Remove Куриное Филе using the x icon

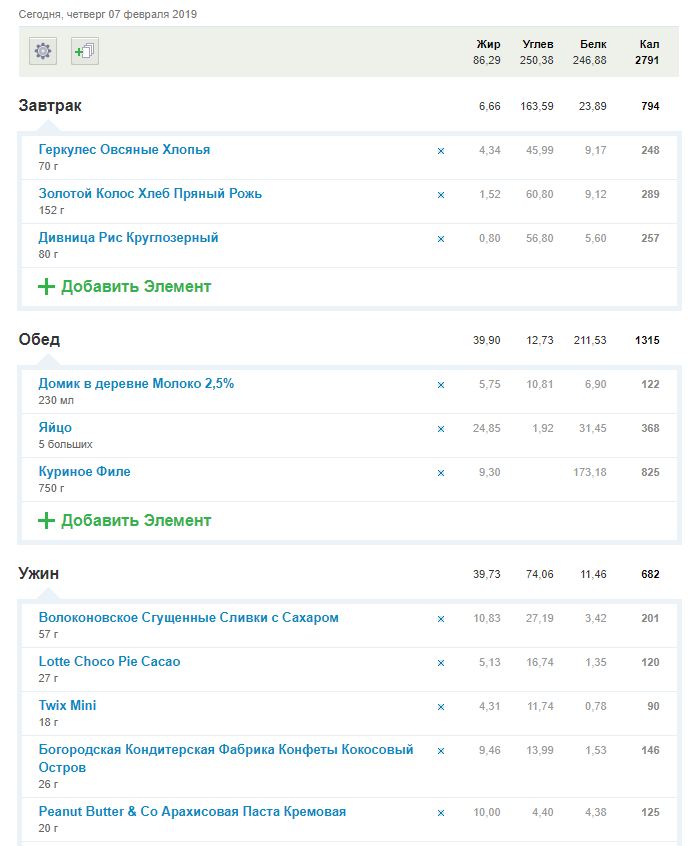(441, 473)
